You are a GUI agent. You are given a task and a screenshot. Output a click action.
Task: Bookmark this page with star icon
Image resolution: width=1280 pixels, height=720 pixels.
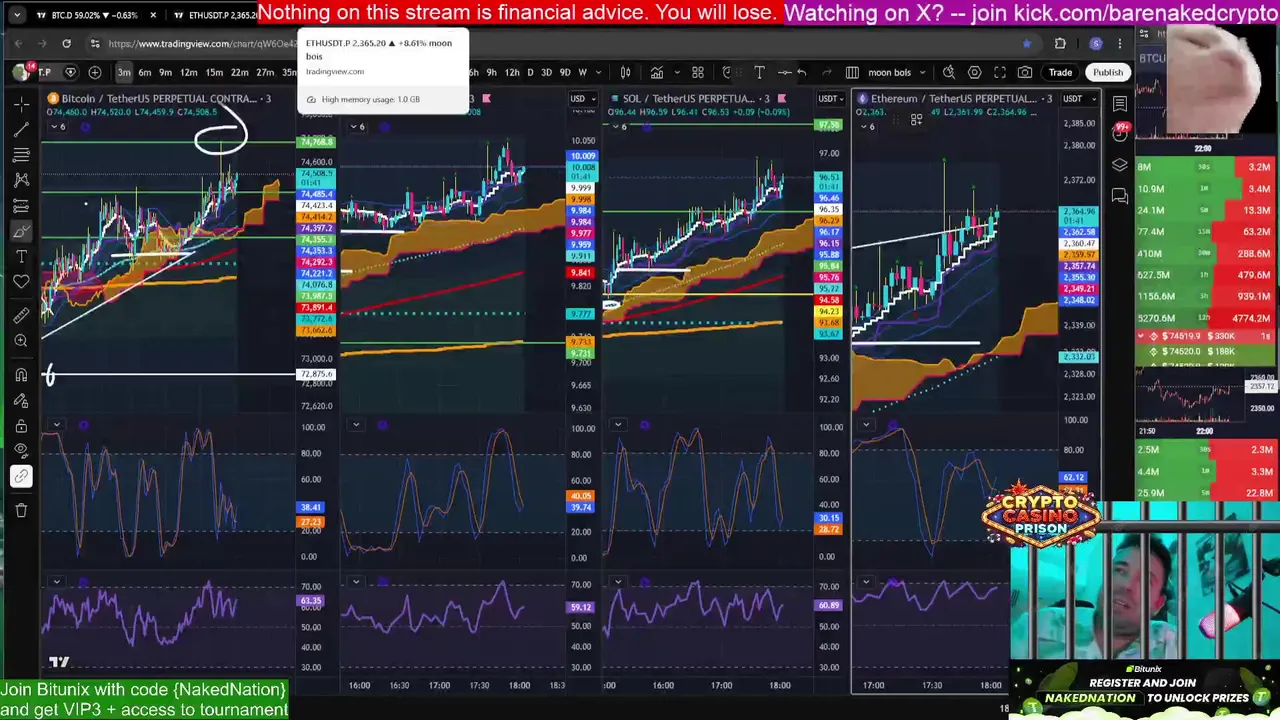click(1027, 44)
